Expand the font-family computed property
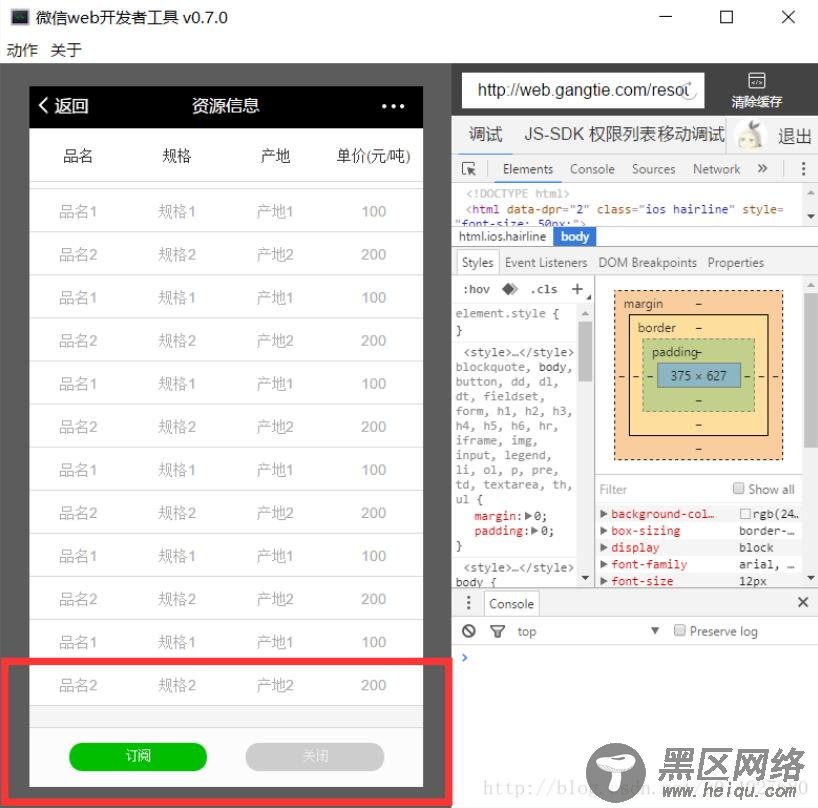The width and height of the screenshot is (818, 808). (x=604, y=564)
